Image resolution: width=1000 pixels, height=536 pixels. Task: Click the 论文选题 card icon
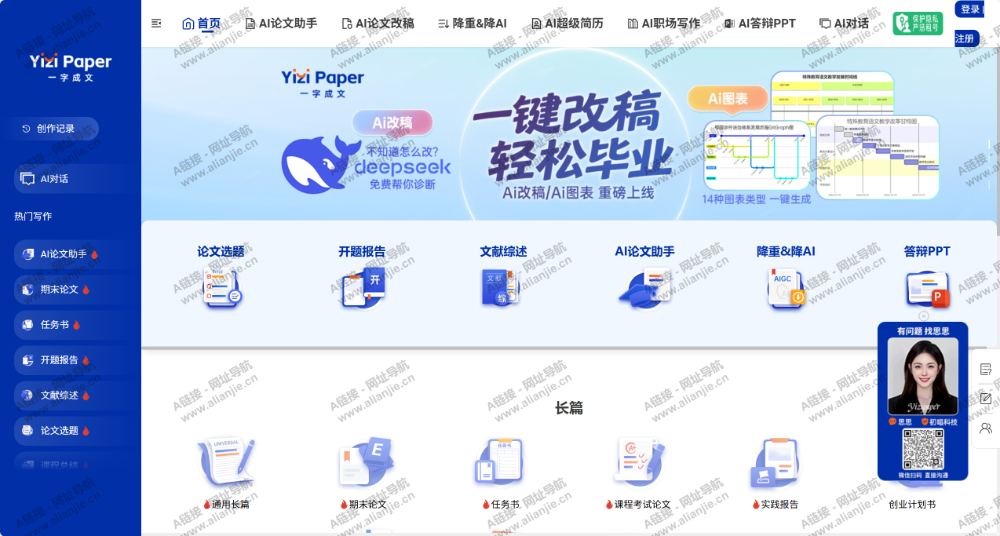[221, 288]
